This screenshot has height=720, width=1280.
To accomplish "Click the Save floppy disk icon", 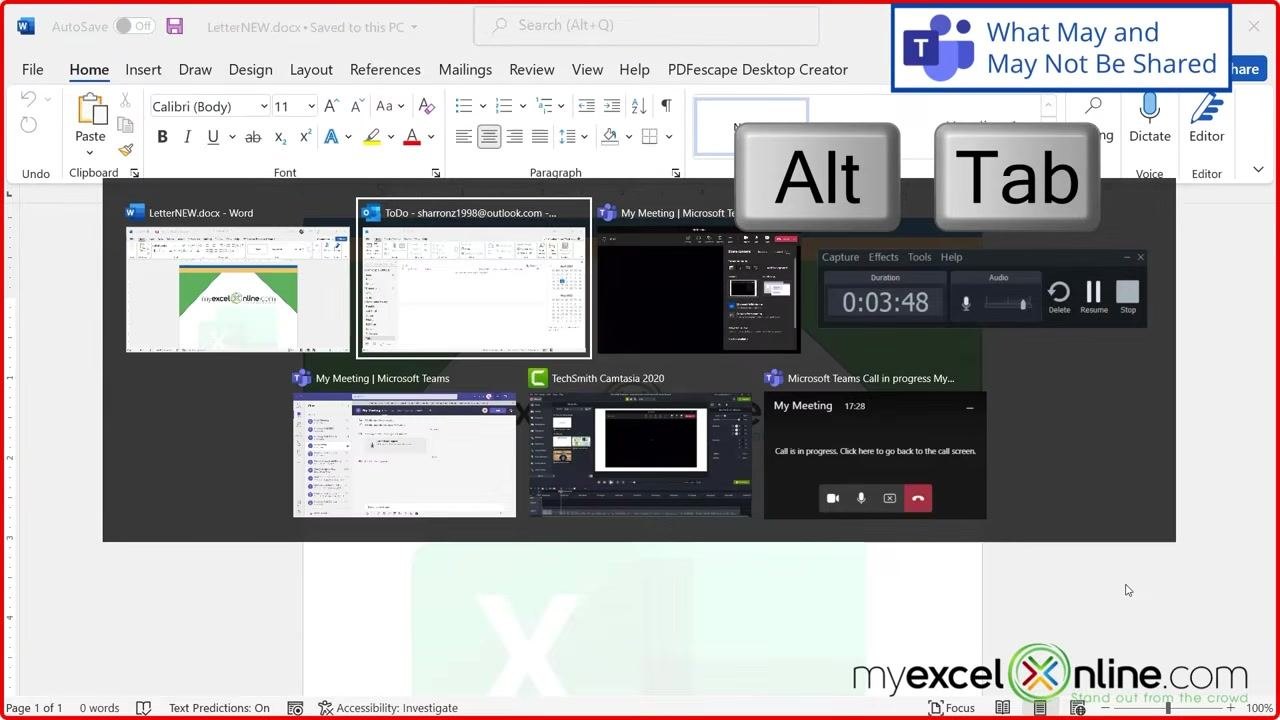I will coord(174,26).
